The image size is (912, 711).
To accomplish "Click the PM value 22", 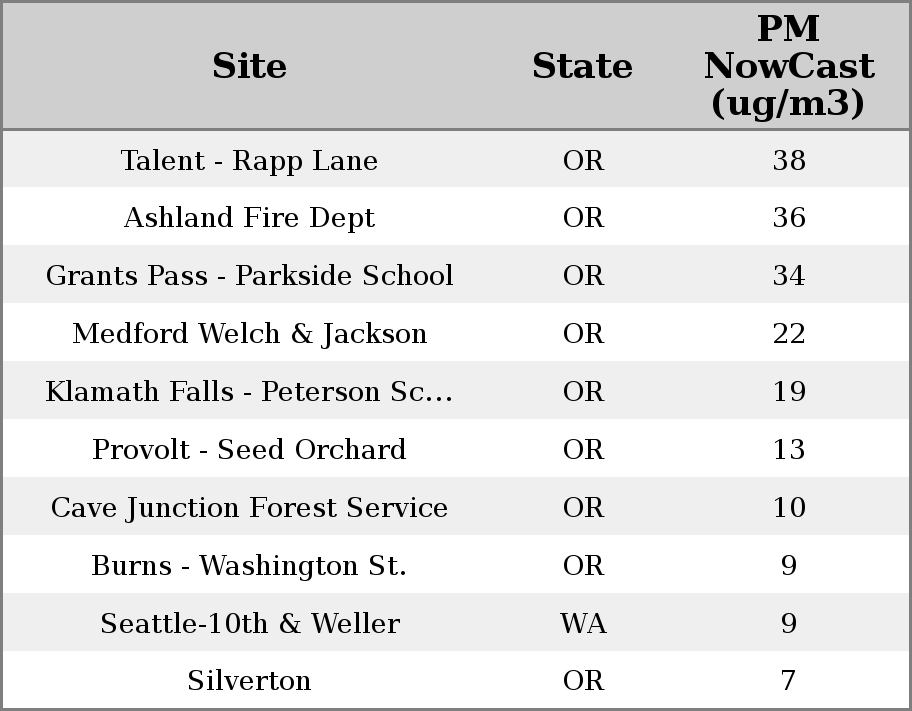I will point(789,334).
